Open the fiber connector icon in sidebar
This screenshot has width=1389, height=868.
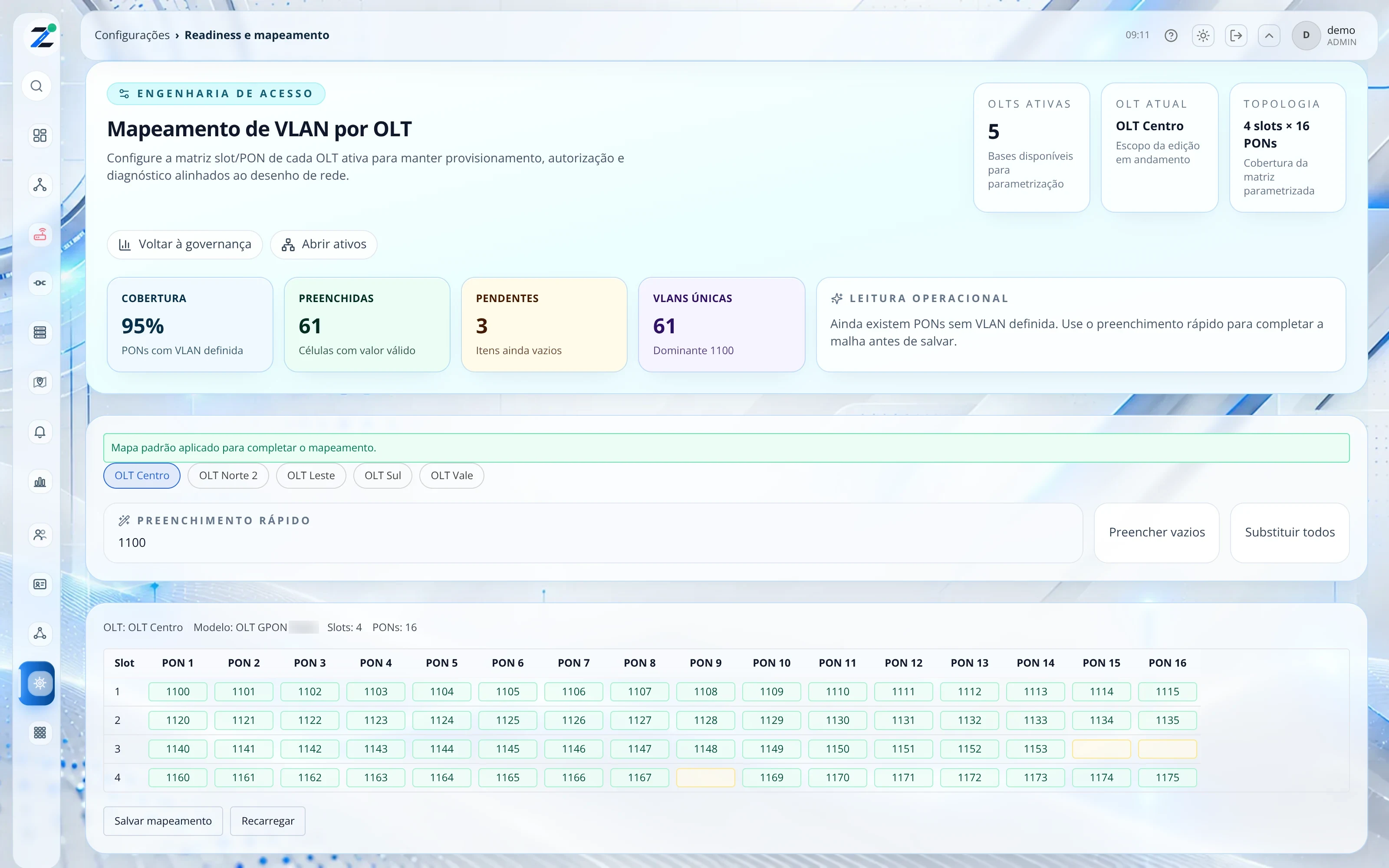click(x=39, y=283)
